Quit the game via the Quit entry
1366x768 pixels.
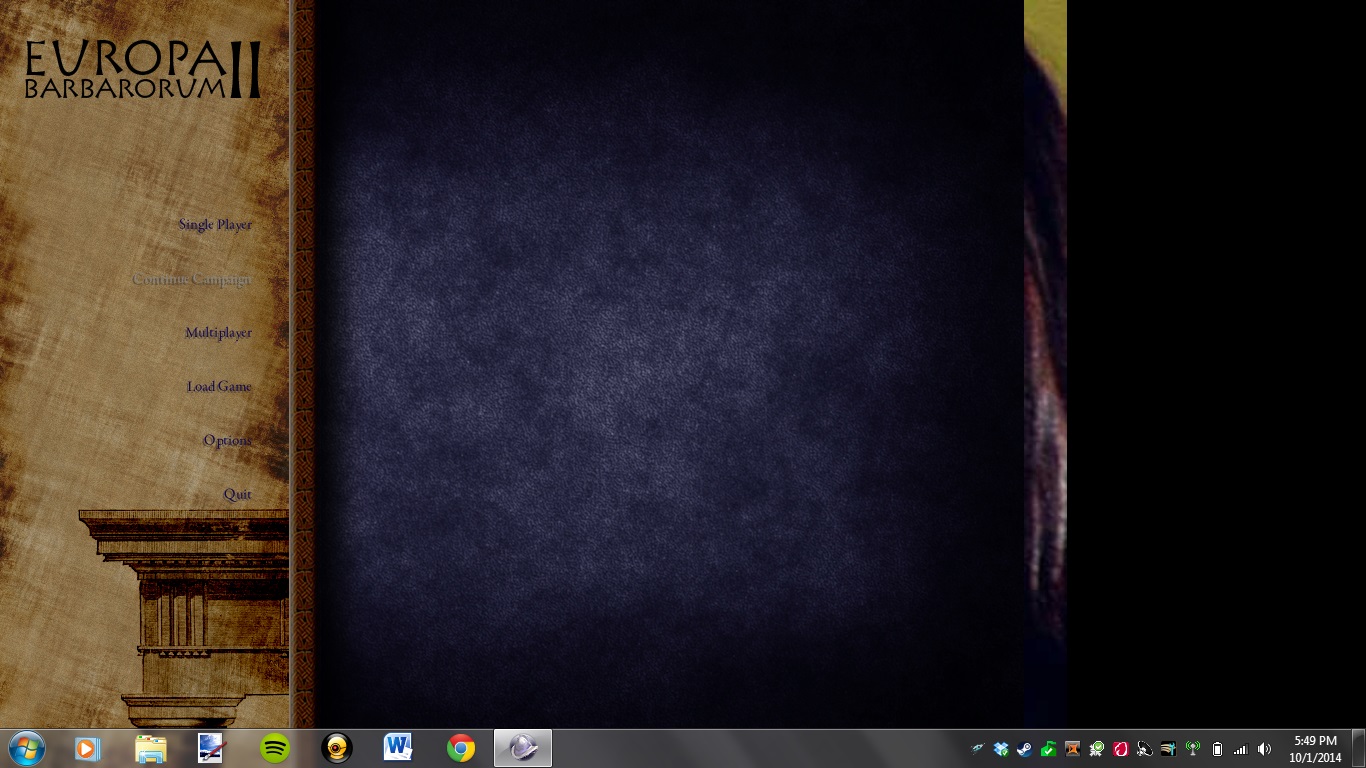[237, 495]
